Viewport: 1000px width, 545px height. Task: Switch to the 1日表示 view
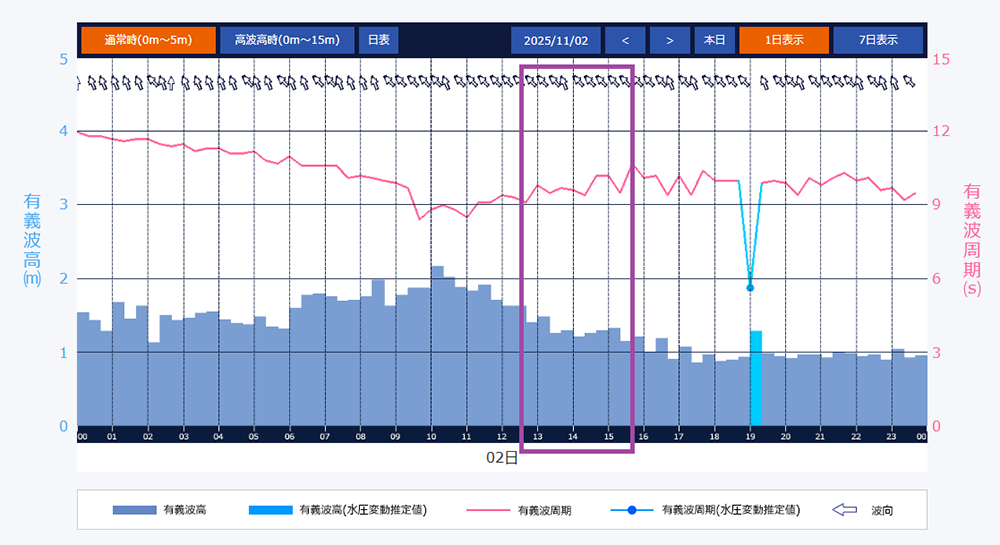point(784,40)
